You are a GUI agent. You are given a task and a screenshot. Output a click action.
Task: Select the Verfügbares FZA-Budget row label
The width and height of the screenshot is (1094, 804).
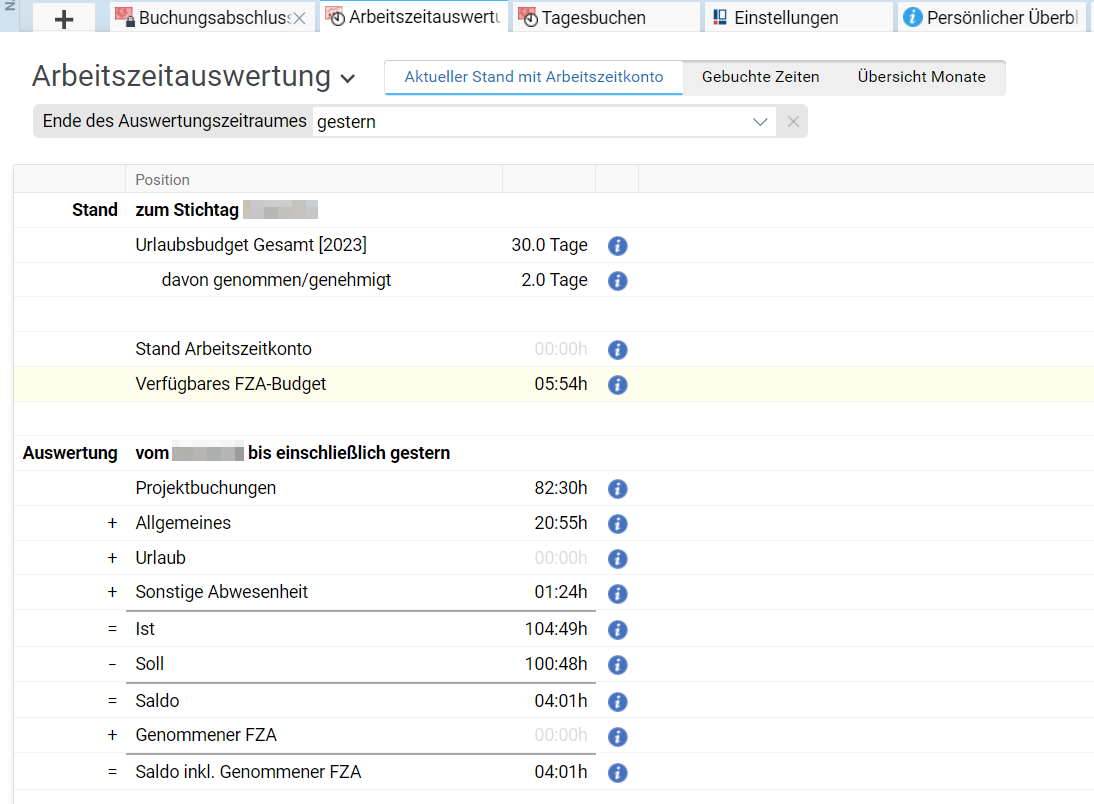tap(230, 384)
